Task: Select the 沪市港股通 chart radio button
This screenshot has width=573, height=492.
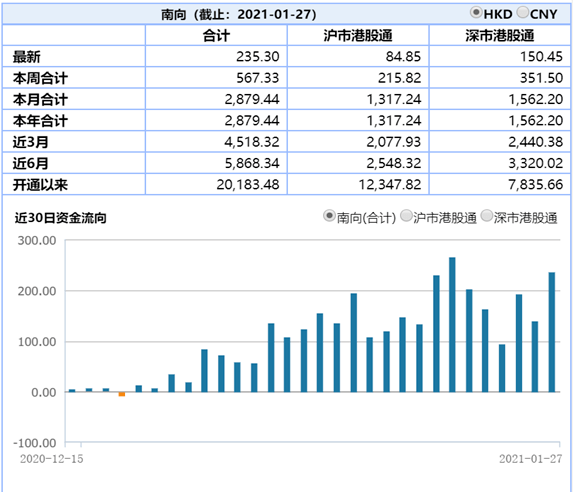Action: tap(406, 216)
